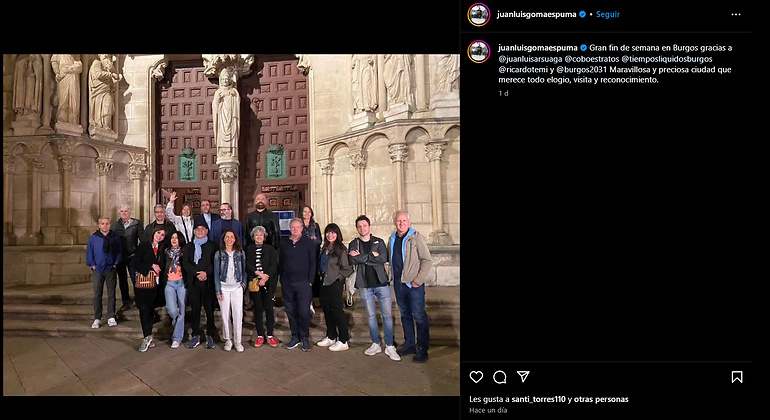Open the @tiemposliquidosburgos mention
The height and width of the screenshot is (420, 770).
tap(667, 58)
